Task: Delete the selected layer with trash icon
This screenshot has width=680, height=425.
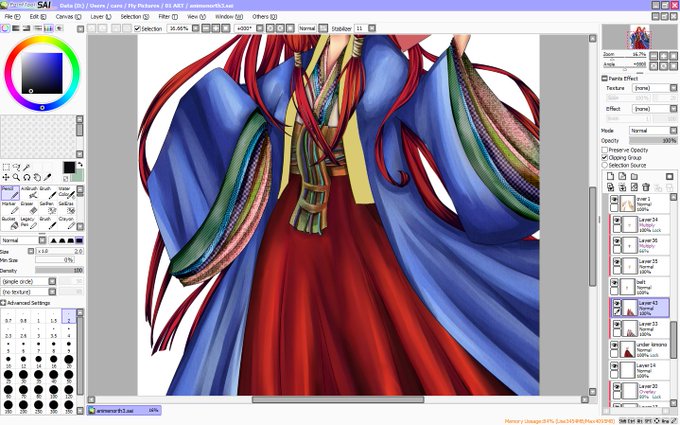Action: [x=646, y=187]
